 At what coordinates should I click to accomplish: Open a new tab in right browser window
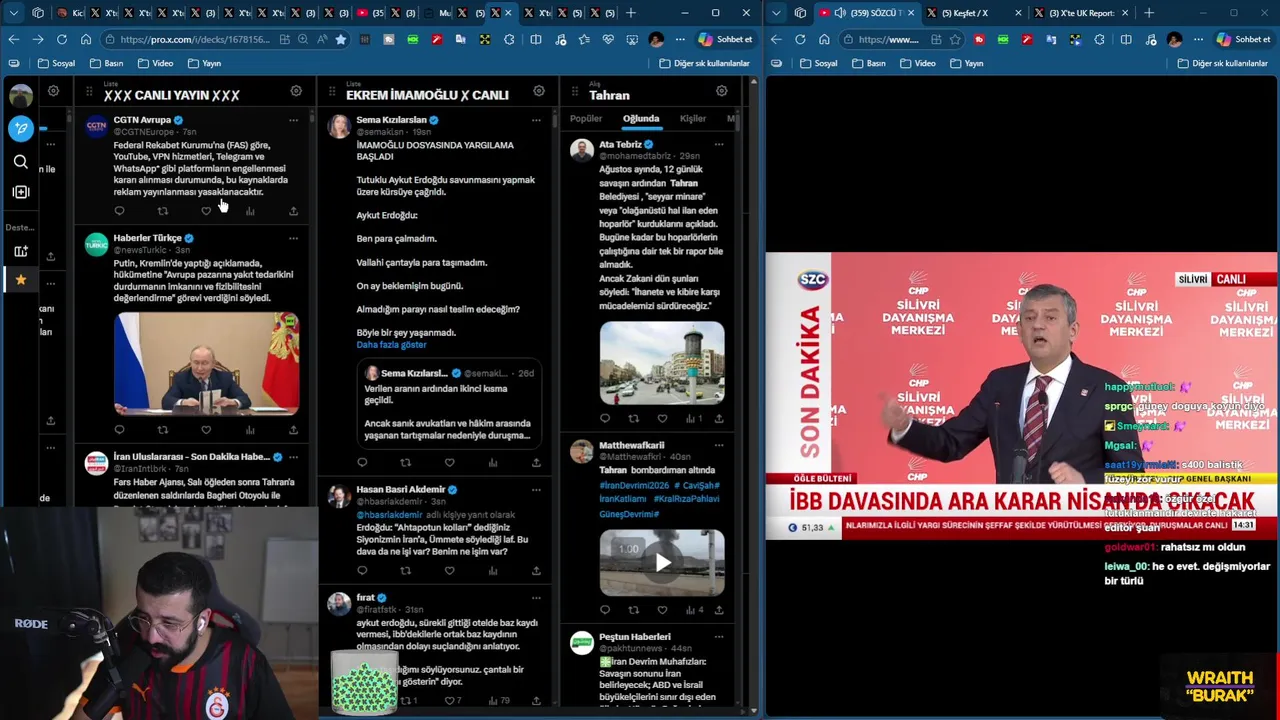click(x=1149, y=13)
